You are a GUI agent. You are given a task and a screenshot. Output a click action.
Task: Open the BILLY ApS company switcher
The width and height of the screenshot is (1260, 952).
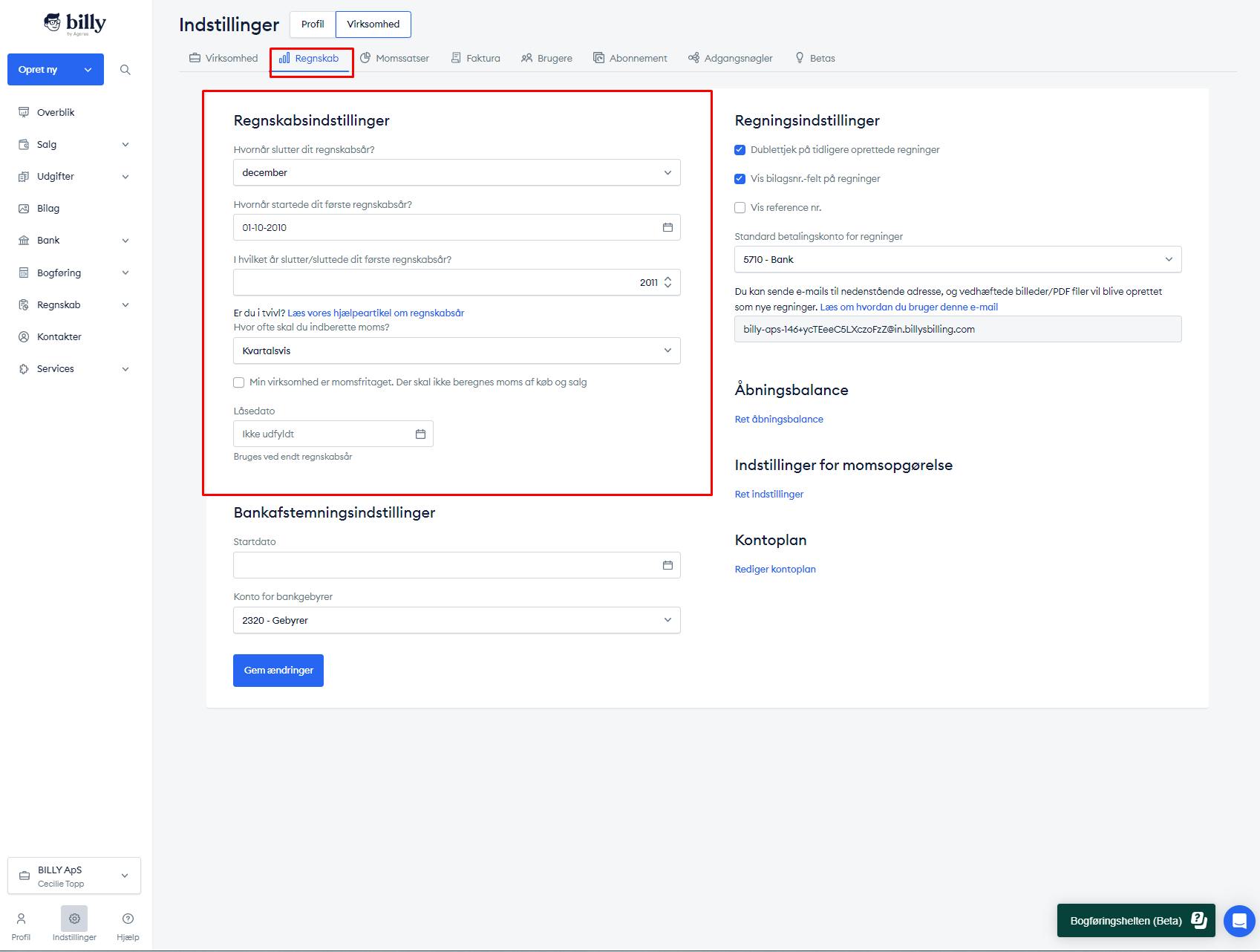[x=74, y=876]
